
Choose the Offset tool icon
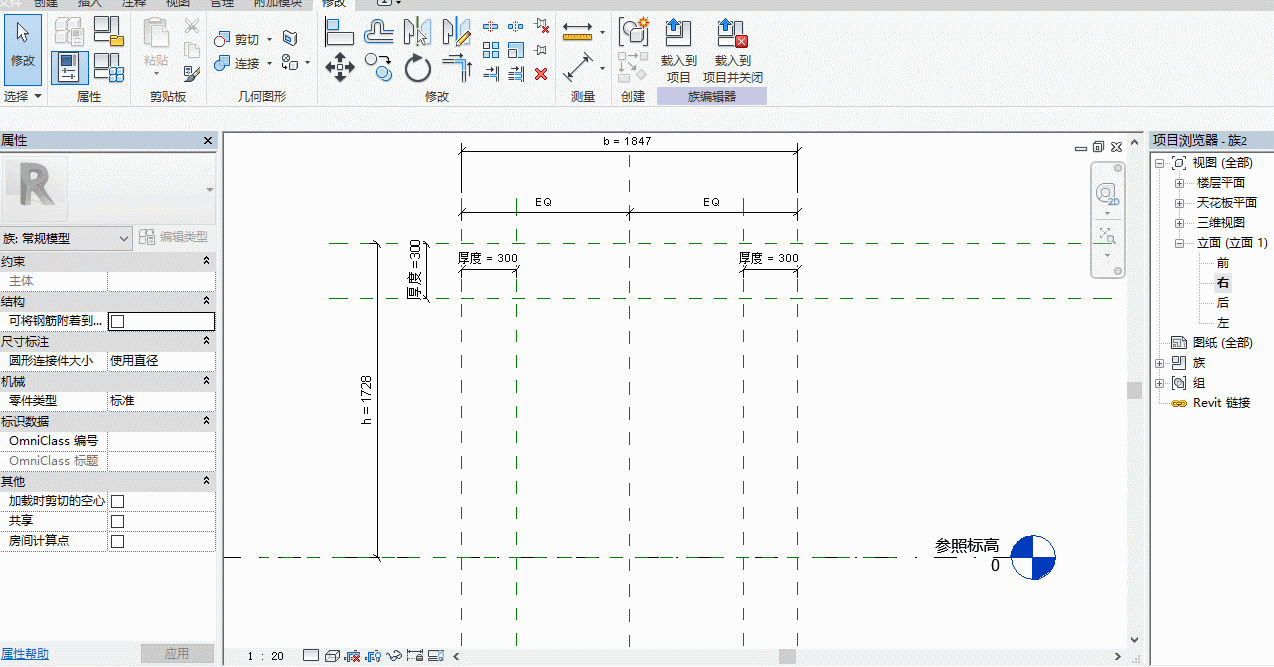click(x=379, y=32)
